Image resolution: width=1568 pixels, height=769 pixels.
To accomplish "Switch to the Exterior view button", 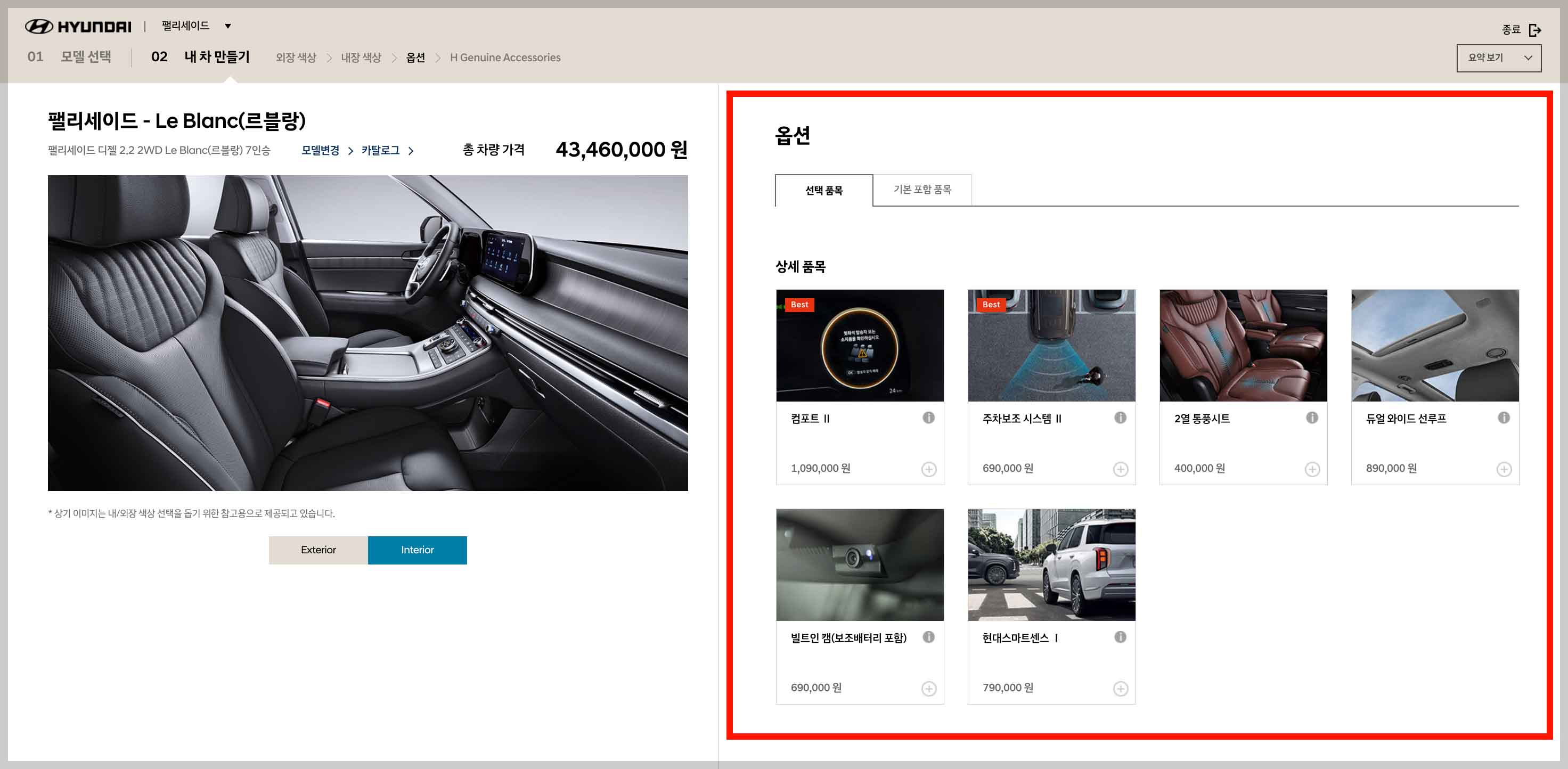I will pos(318,550).
